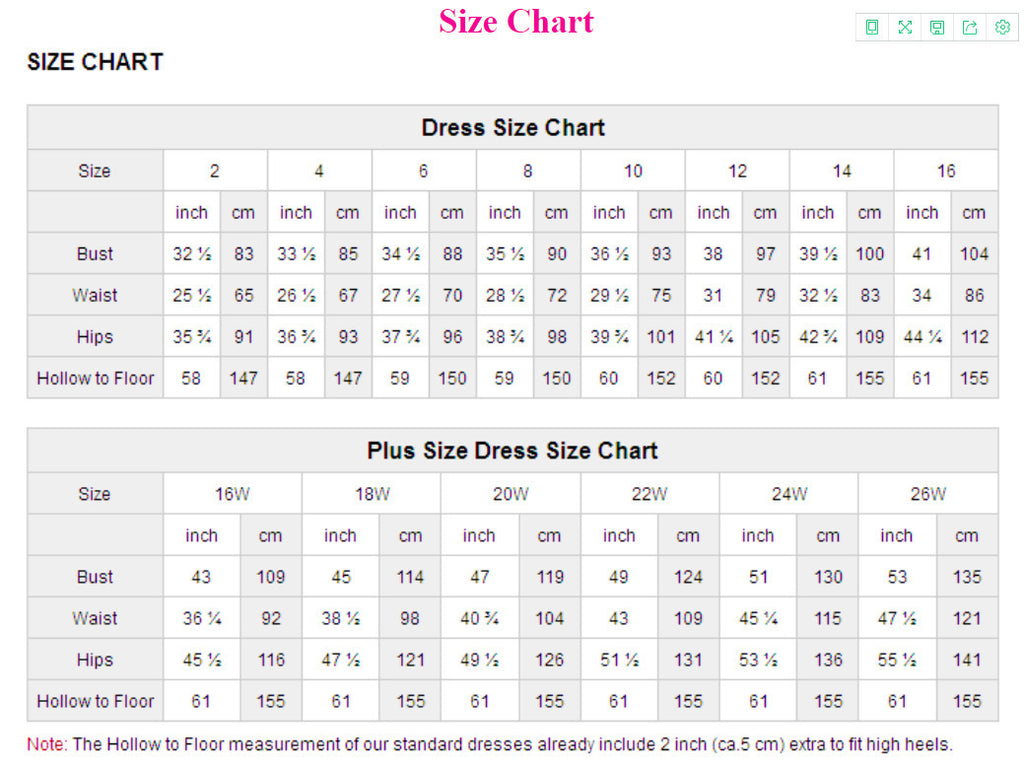Viewport: 1024px width, 768px height.
Task: Click the Bust row label
Action: click(x=95, y=254)
